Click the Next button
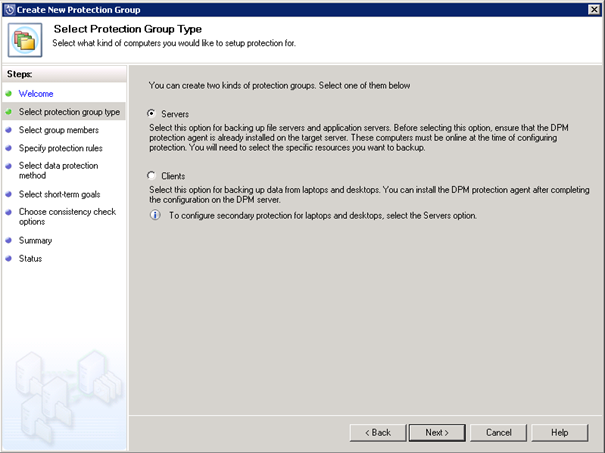Screen dimensions: 605x453 click(x=437, y=433)
